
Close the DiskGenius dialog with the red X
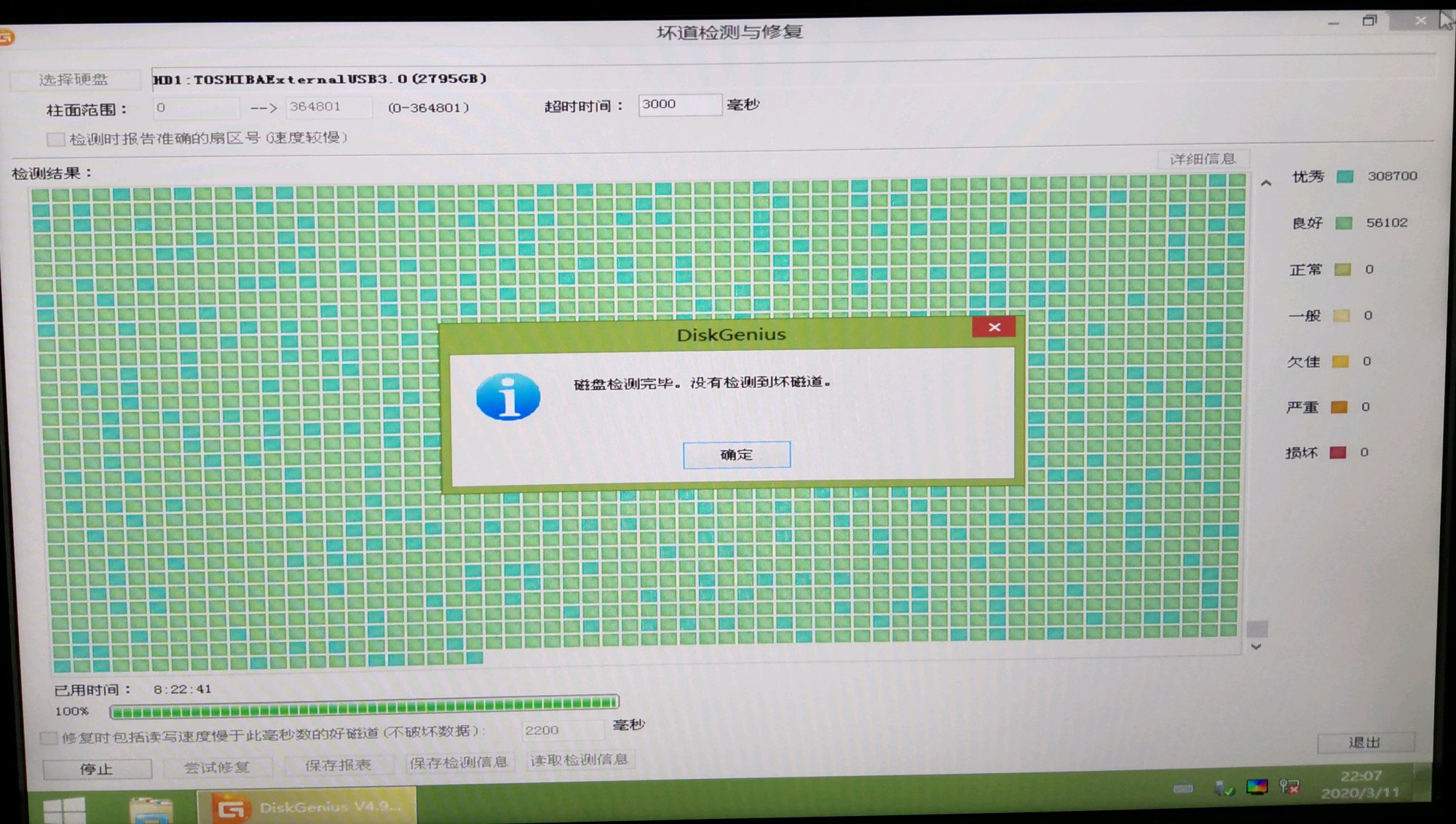(994, 328)
